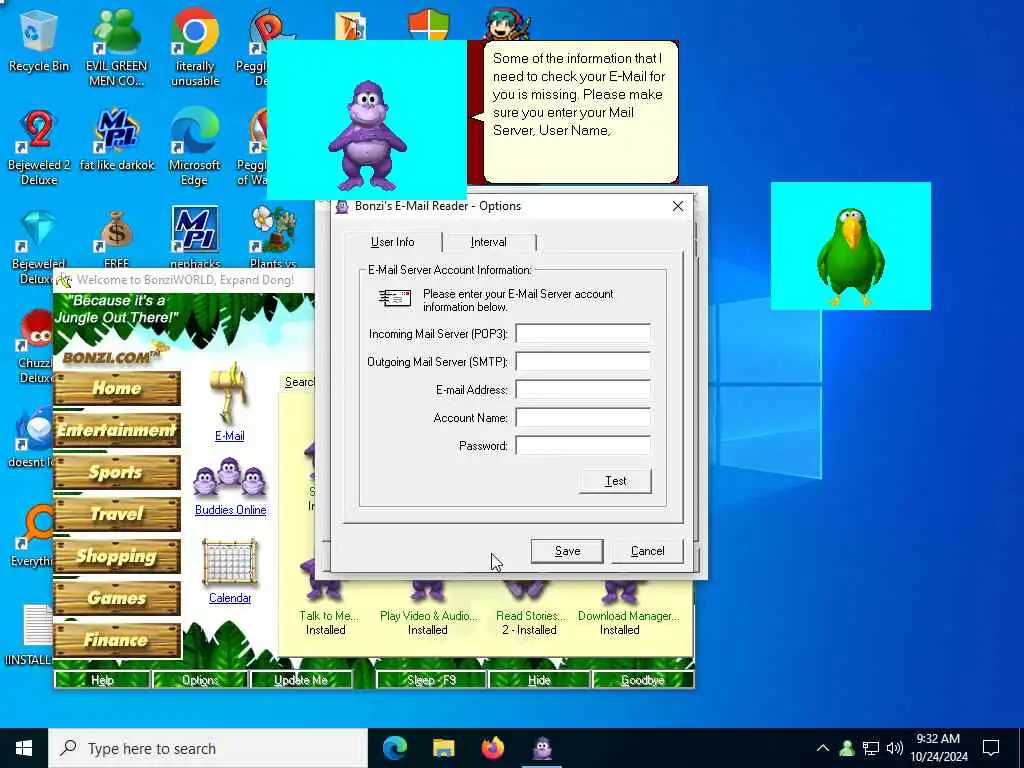Screen dimensions: 1024x768
Task: Click BonziBuddy taskbar icon
Action: [x=542, y=748]
